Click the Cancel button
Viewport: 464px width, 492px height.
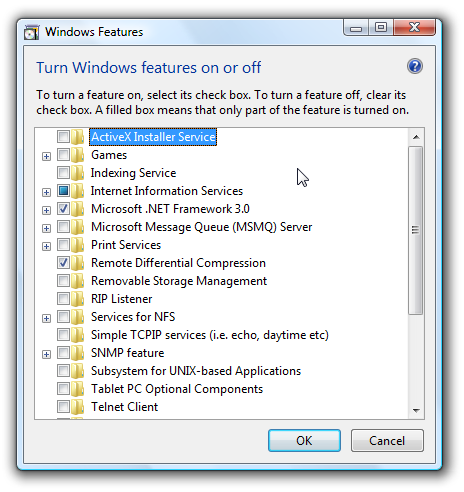pos(387,441)
